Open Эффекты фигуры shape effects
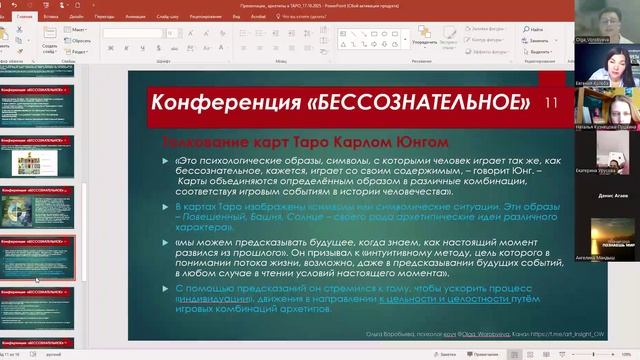 [487, 52]
